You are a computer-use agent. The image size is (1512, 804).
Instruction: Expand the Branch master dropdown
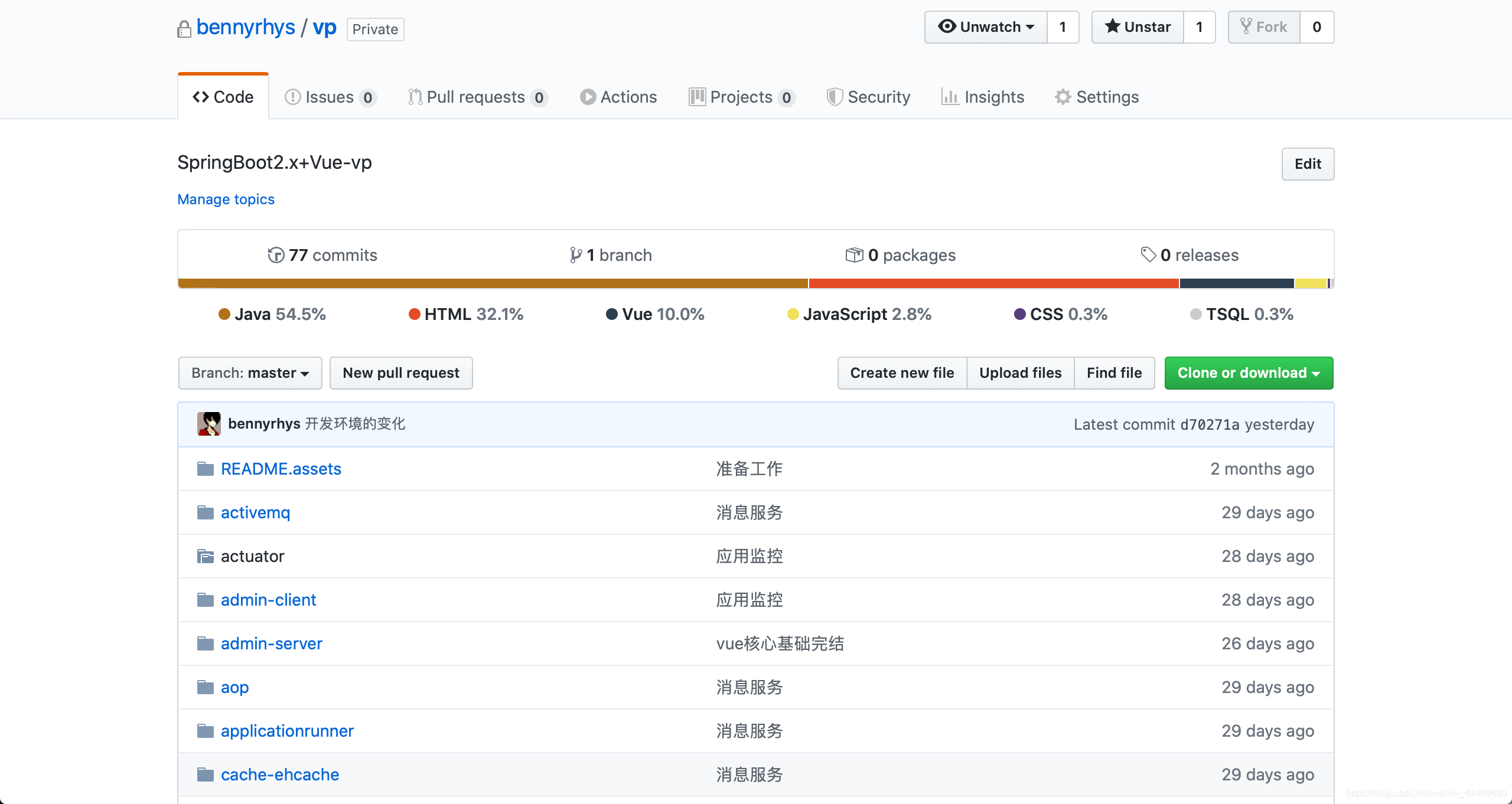point(248,372)
